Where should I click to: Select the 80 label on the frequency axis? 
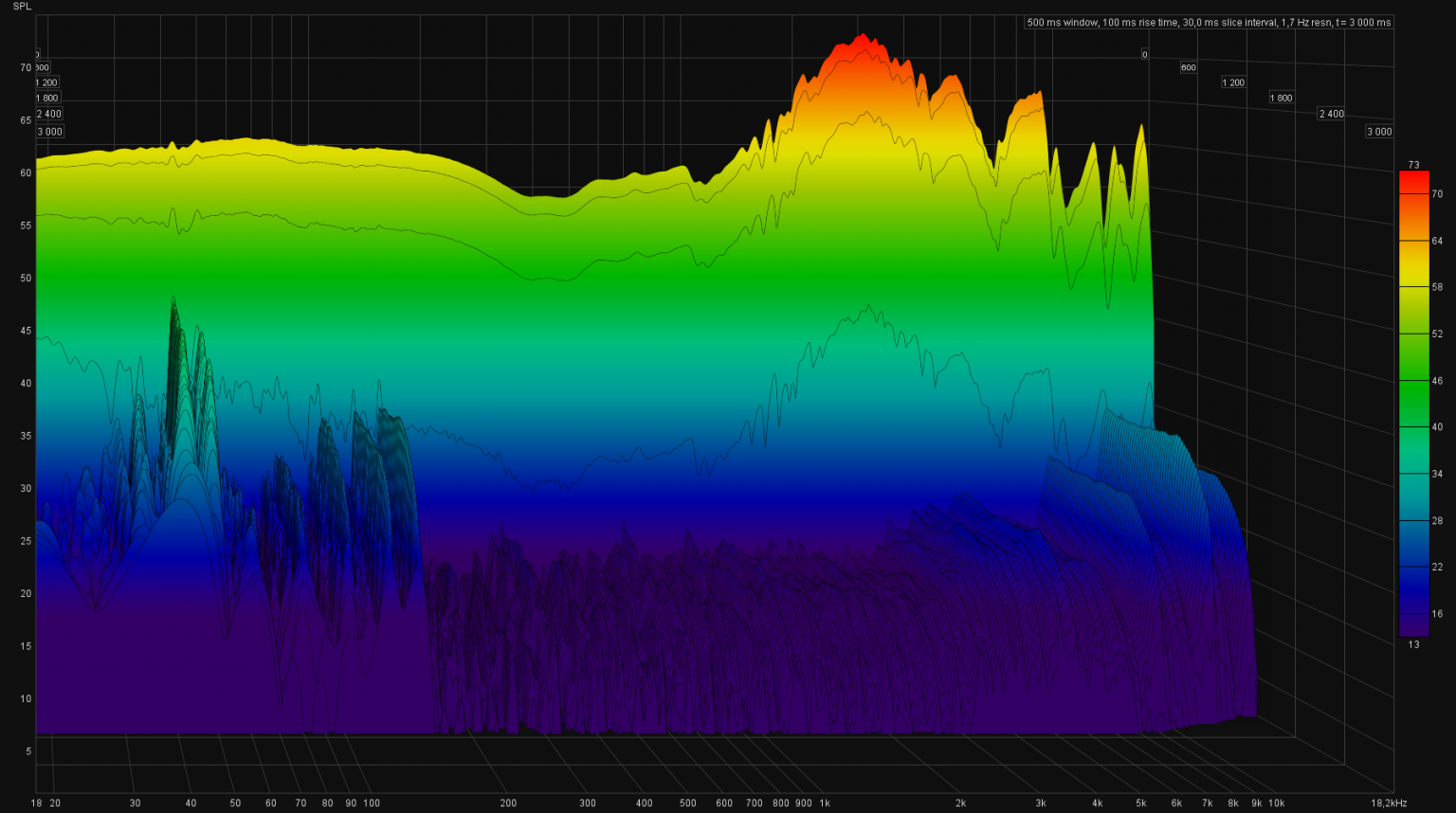pyautogui.click(x=327, y=803)
